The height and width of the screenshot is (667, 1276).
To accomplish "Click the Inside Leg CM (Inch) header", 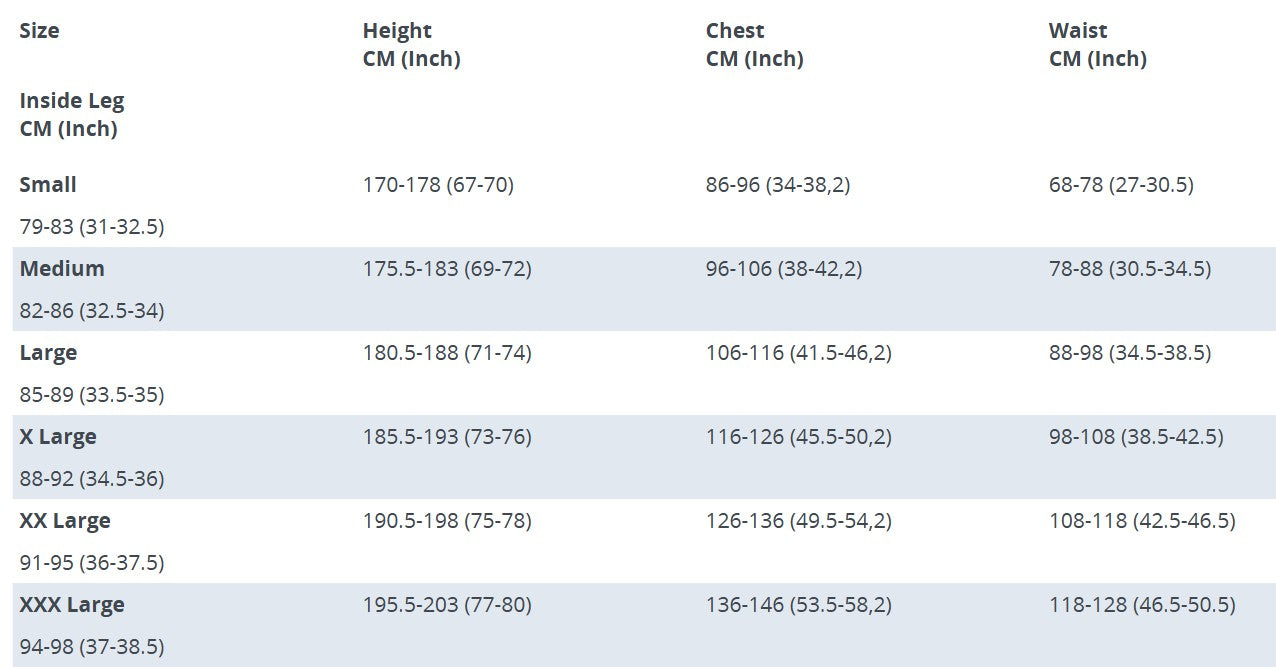I will (x=72, y=115).
